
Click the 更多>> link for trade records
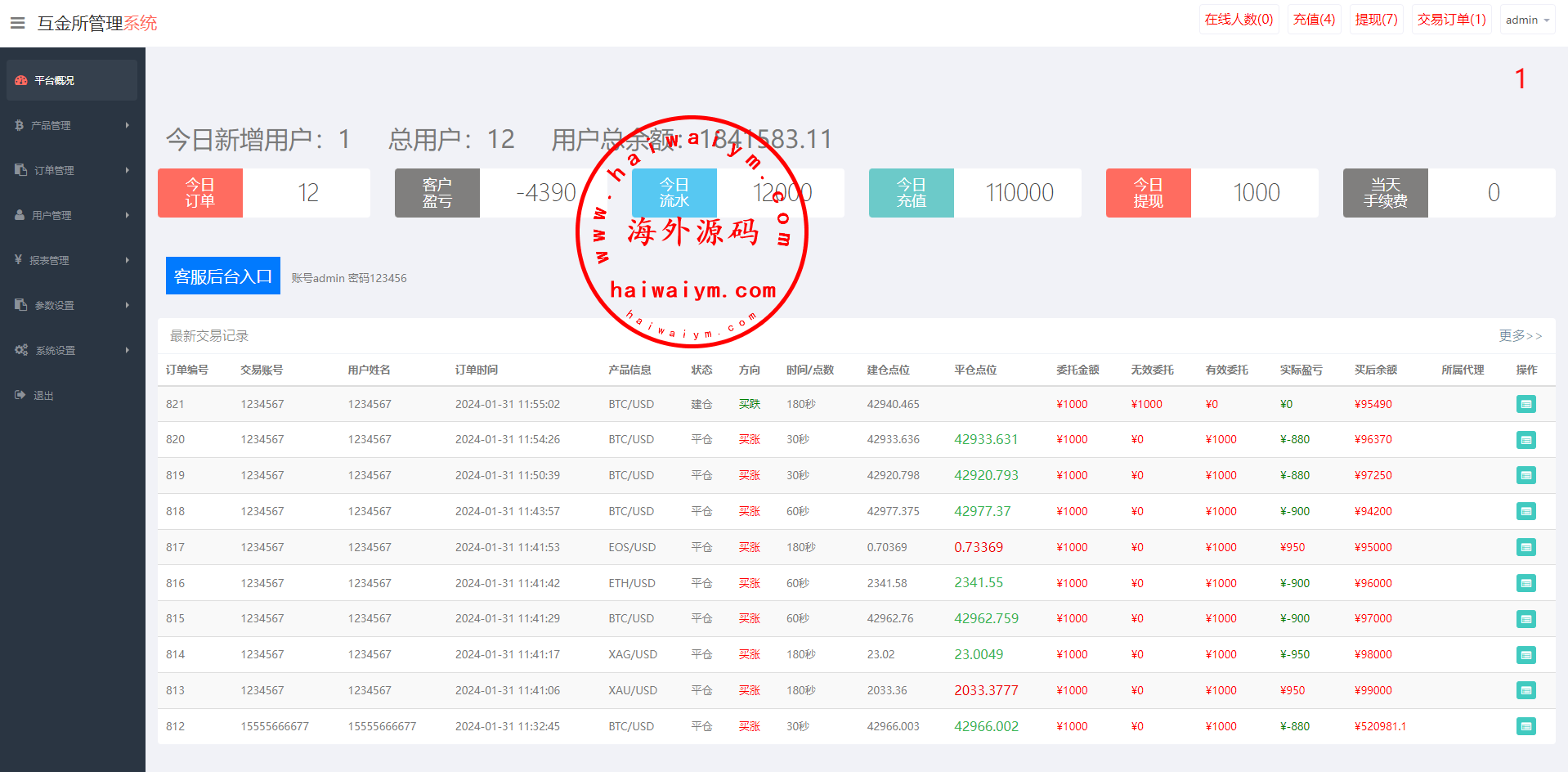1520,335
